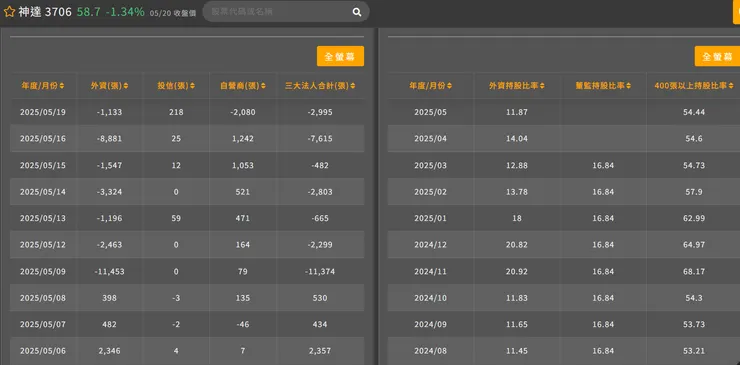Add 神達 to favorites with star icon
This screenshot has width=740, height=365.
[9, 12]
